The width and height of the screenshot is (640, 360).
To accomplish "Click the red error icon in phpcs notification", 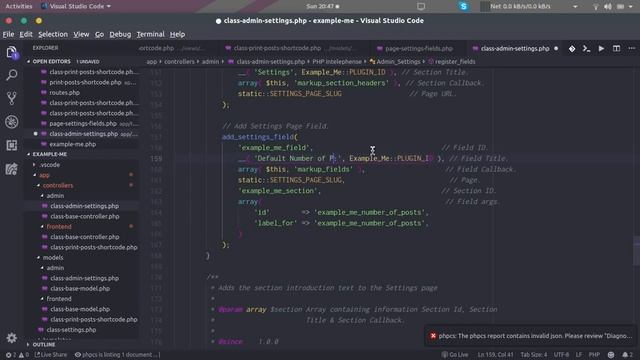I will (433, 336).
